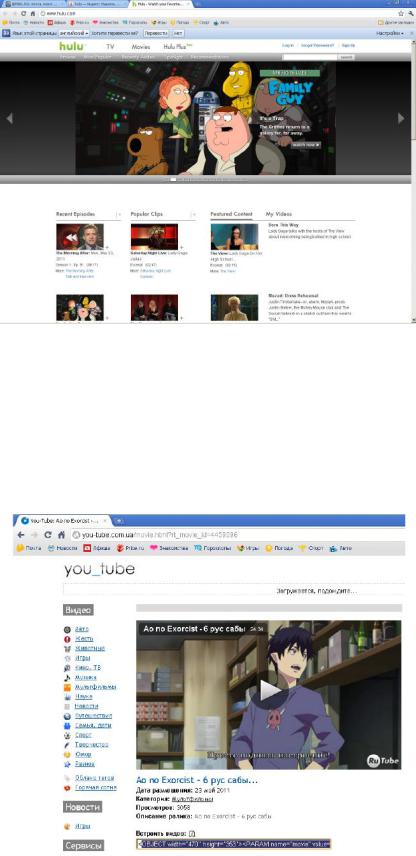416x856 pixels.
Task: Click the RuTube logo on the video player
Action: [x=382, y=760]
